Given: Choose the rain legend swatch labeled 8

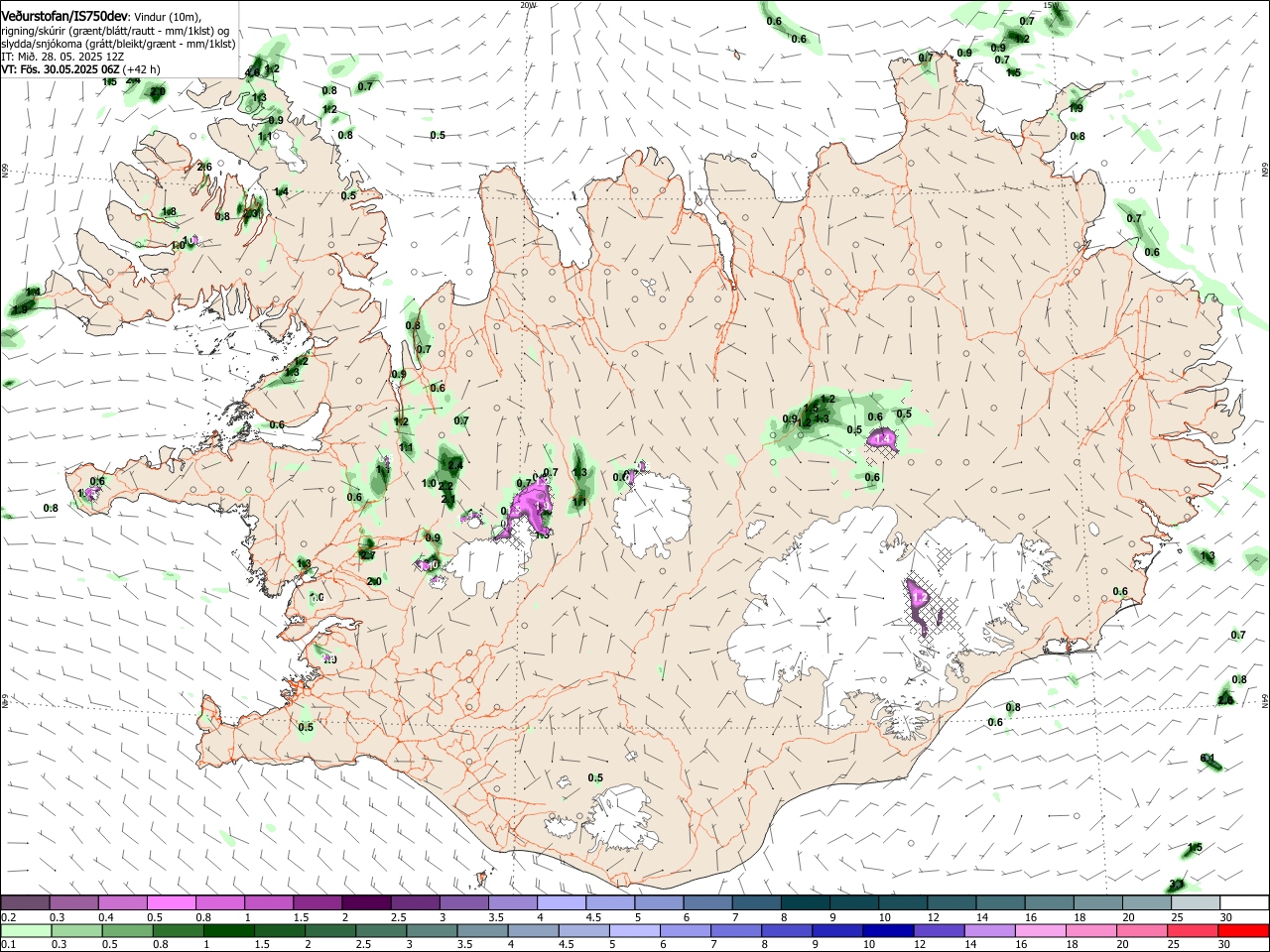Looking at the screenshot, I should point(786,930).
